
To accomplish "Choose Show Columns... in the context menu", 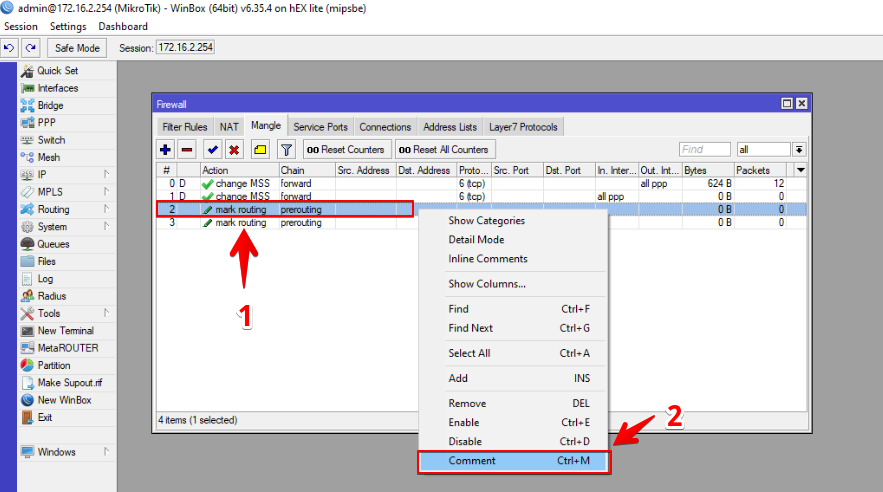I will [514, 284].
